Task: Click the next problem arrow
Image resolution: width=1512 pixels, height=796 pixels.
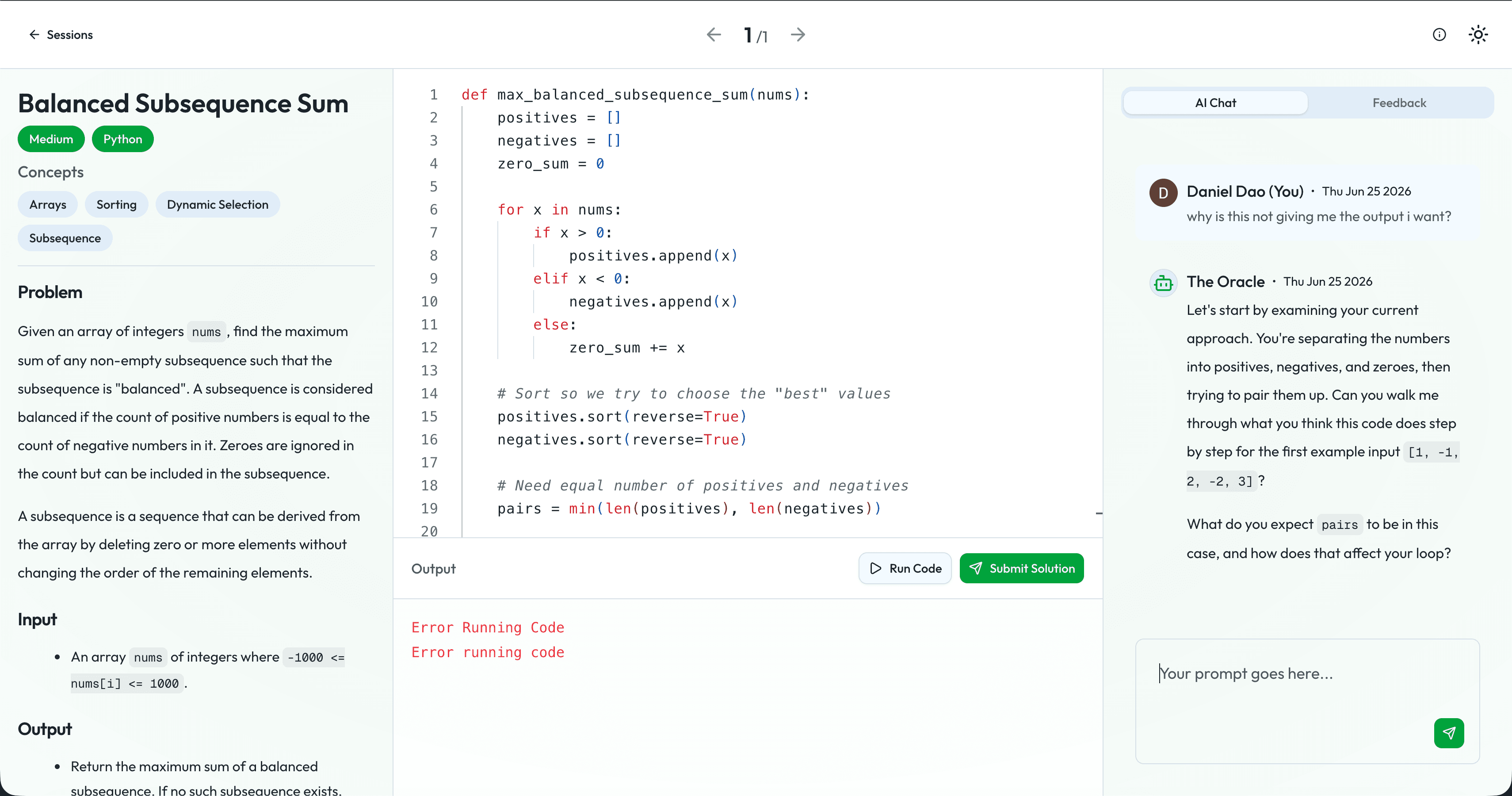Action: [x=798, y=34]
